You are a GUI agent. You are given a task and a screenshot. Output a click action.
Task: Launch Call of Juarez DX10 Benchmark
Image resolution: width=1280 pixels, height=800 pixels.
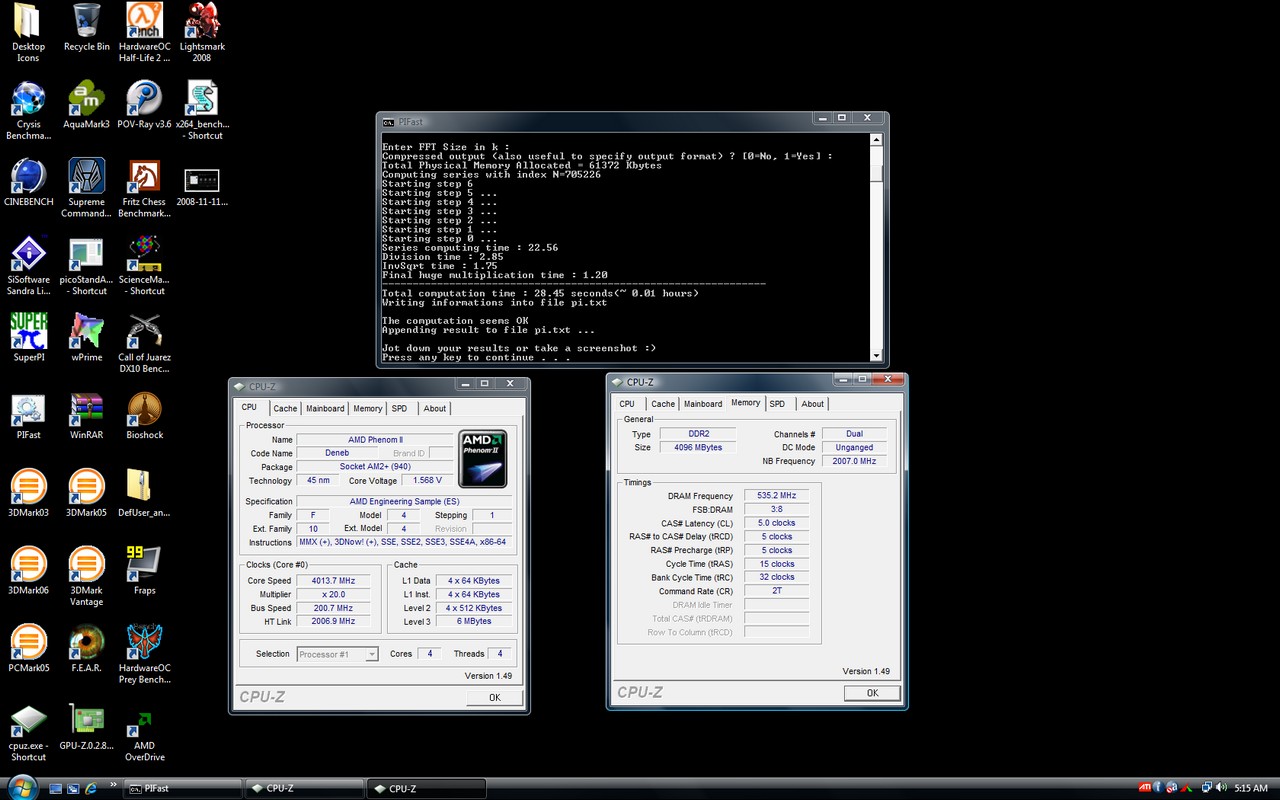pos(145,344)
